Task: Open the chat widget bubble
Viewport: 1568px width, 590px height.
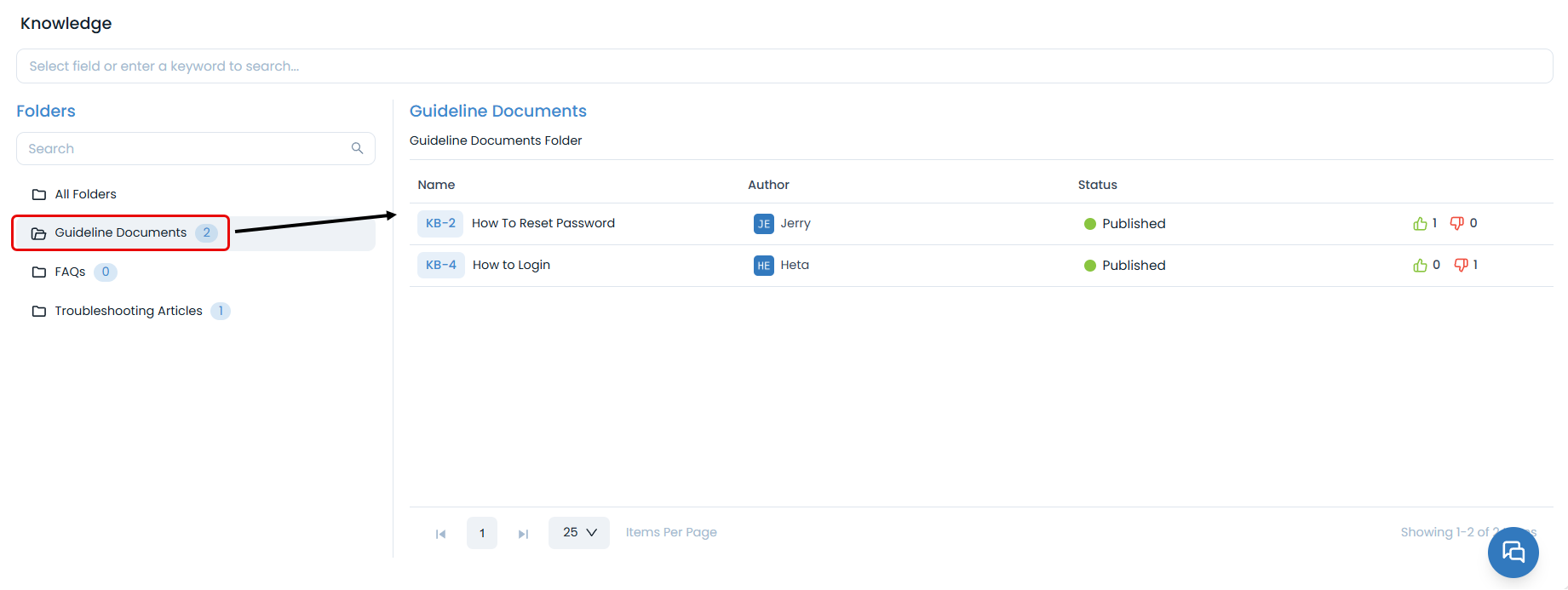Action: point(1513,552)
